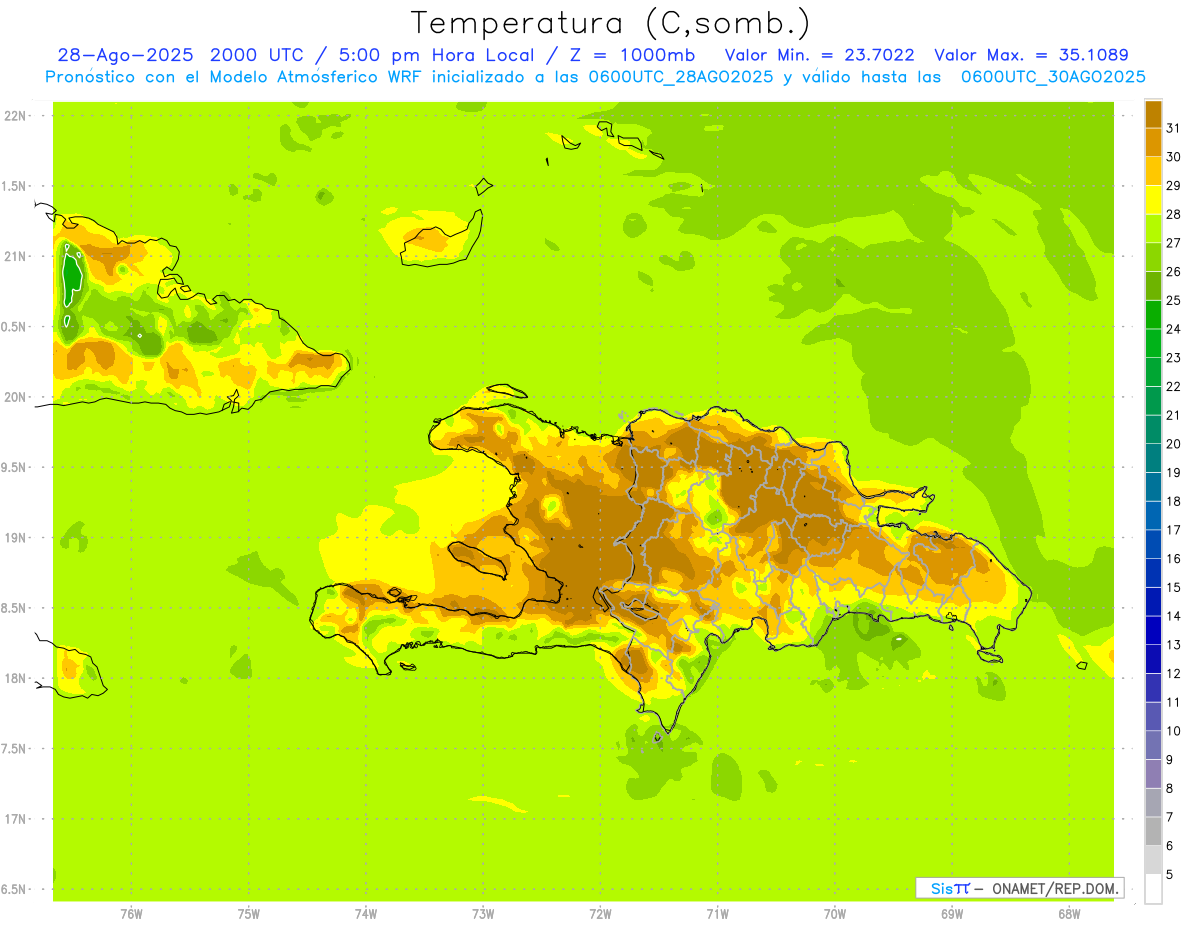The image size is (1200, 927).
Task: Pick the dark blue swatch between 12 and 13
Action: pos(1153,659)
